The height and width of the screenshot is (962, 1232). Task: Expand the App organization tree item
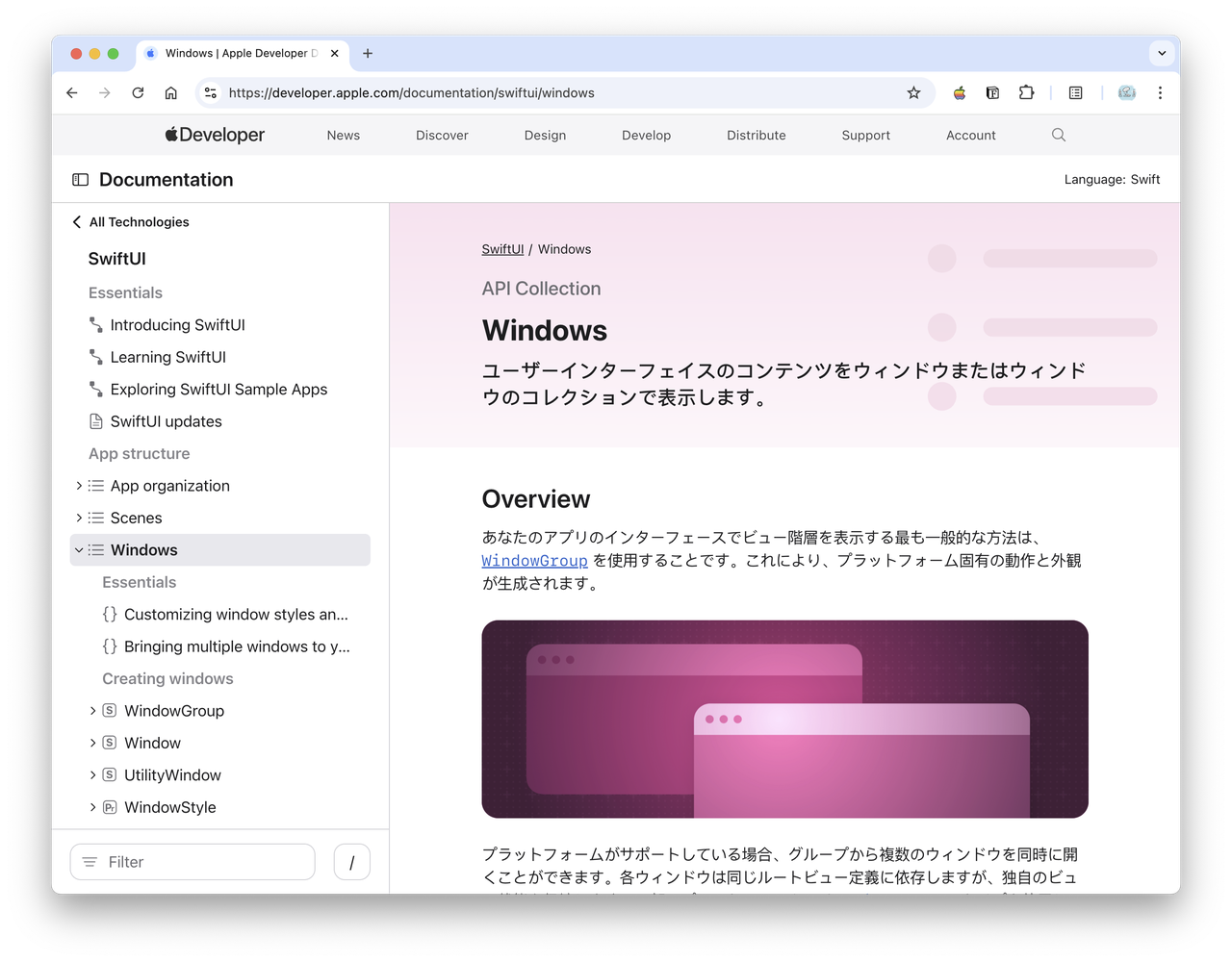[79, 486]
